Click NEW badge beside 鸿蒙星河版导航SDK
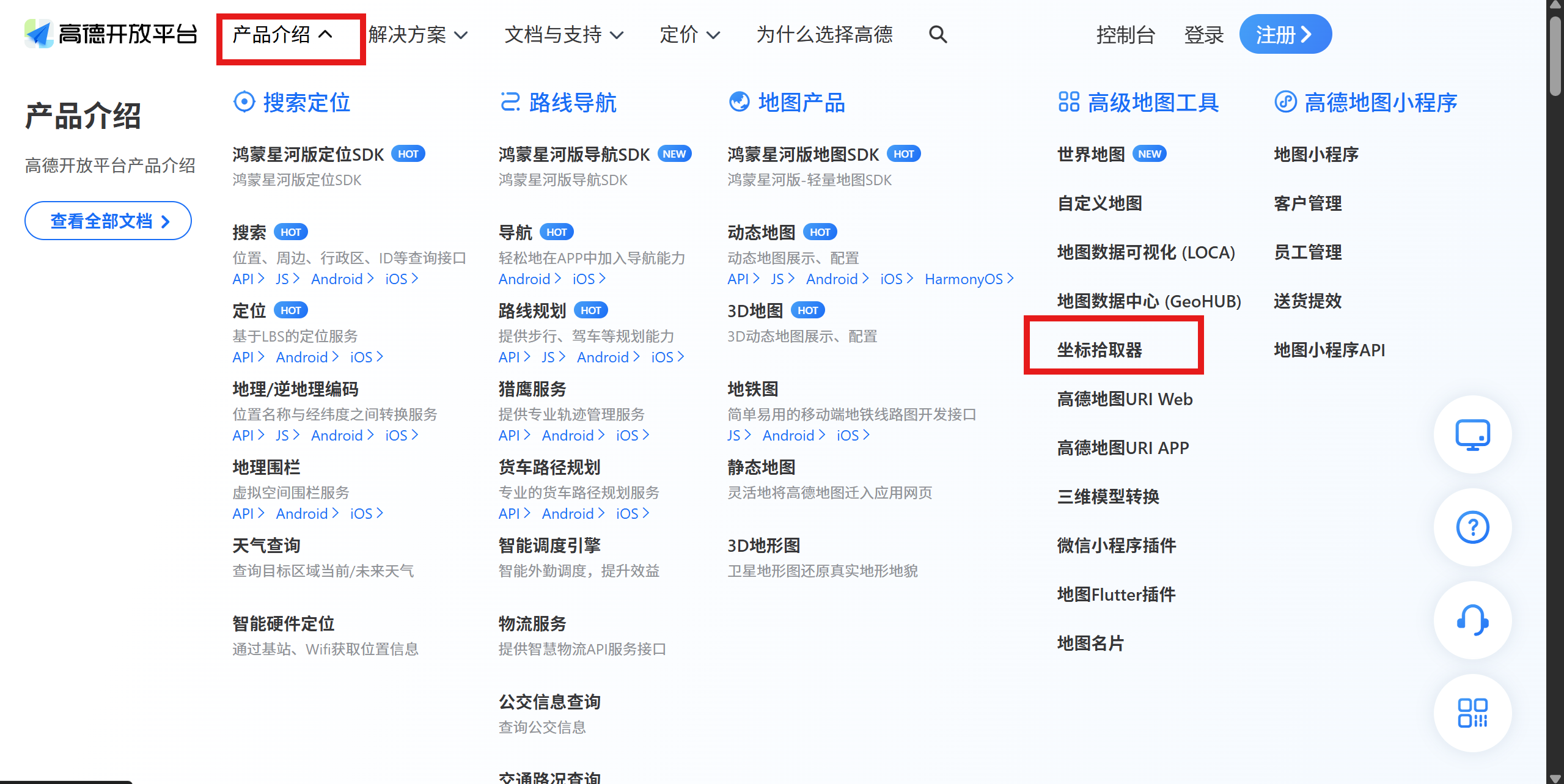This screenshot has height=784, width=1564. [x=674, y=154]
